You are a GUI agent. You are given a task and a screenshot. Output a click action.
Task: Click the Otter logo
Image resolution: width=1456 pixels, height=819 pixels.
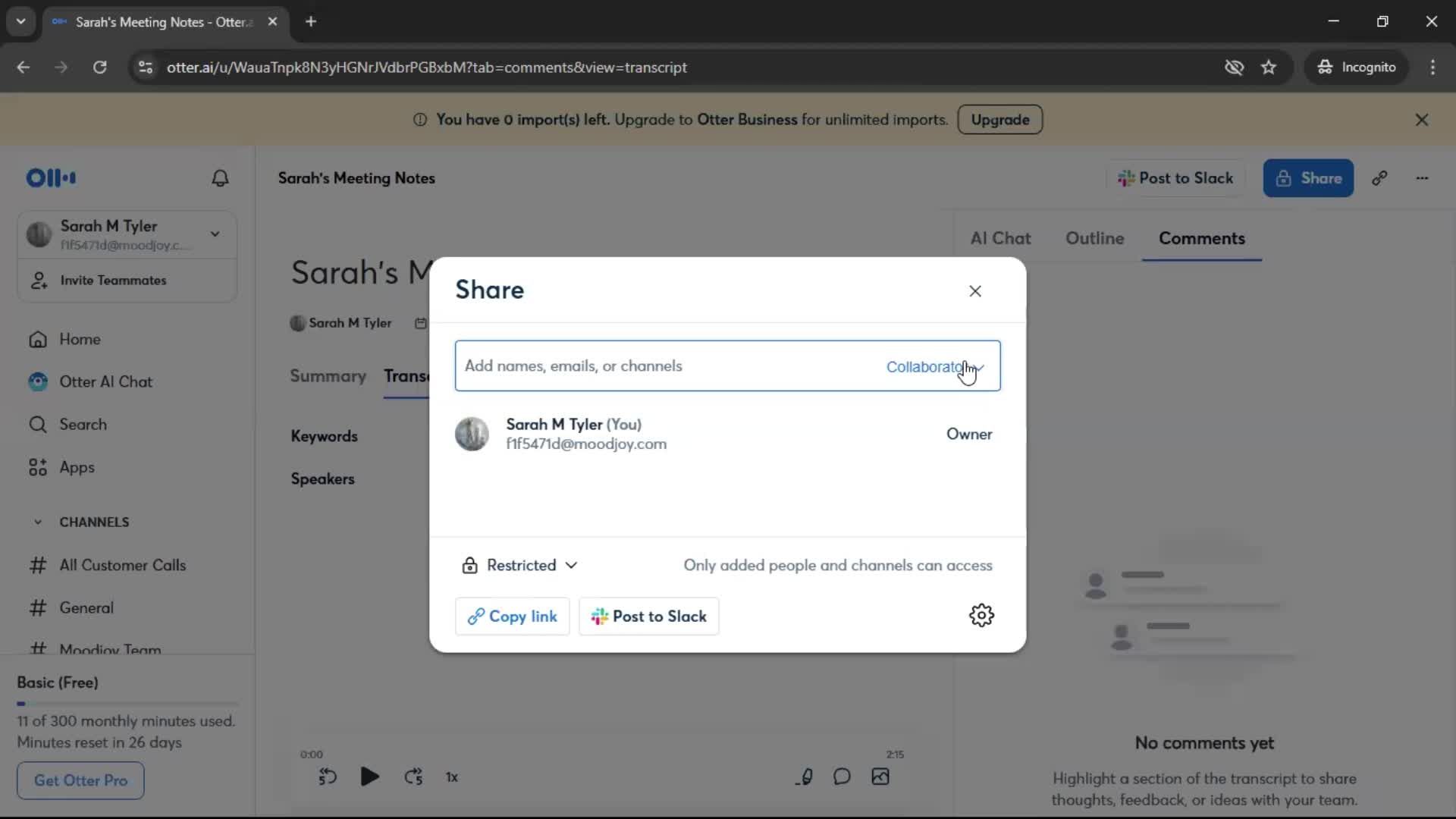(x=51, y=178)
